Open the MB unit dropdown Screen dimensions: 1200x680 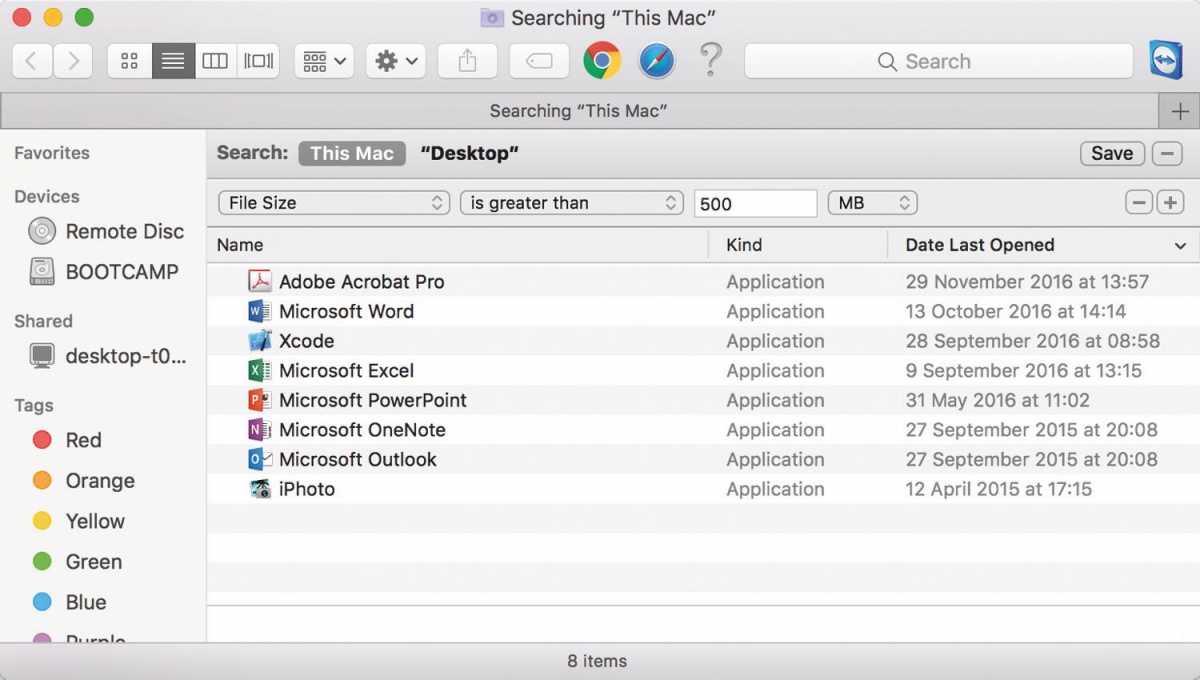pyautogui.click(x=873, y=203)
